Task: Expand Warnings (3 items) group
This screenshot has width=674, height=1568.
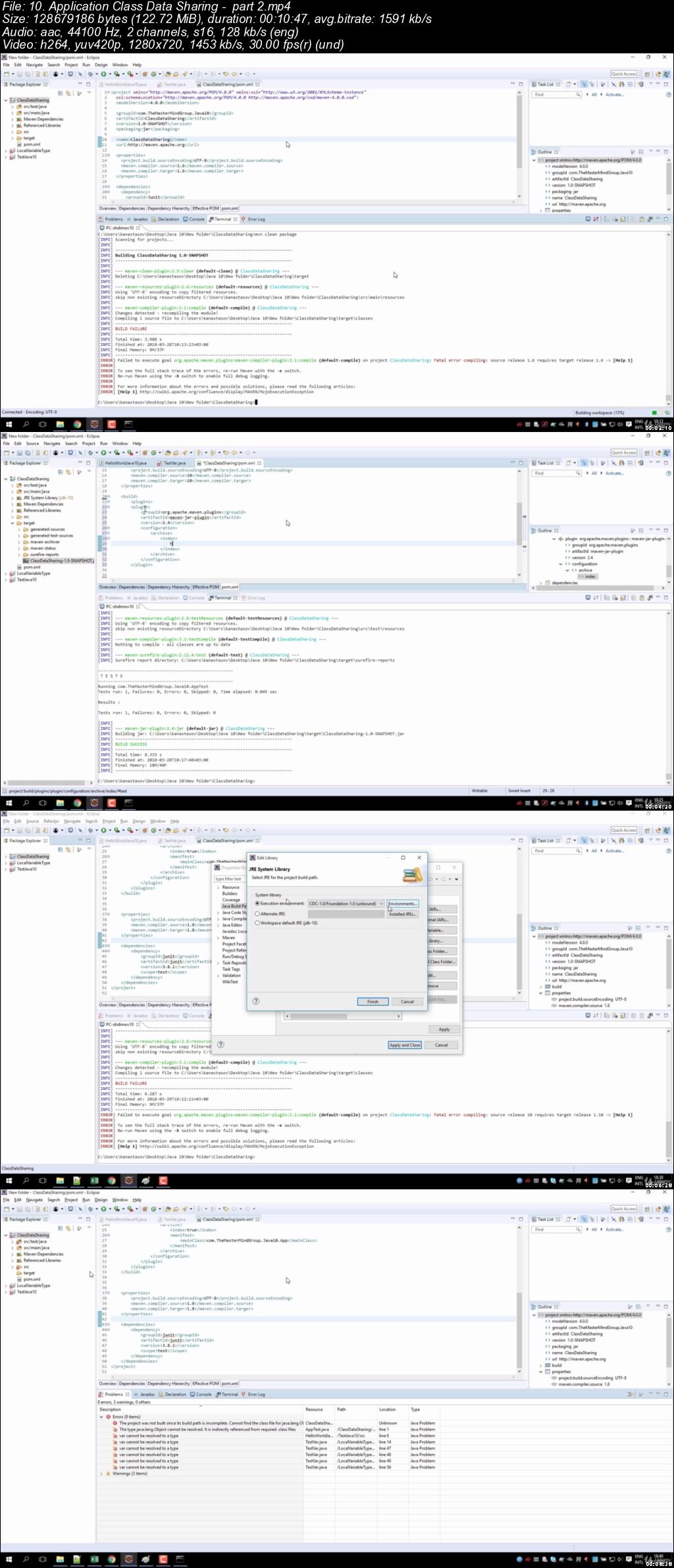Action: 102,1474
